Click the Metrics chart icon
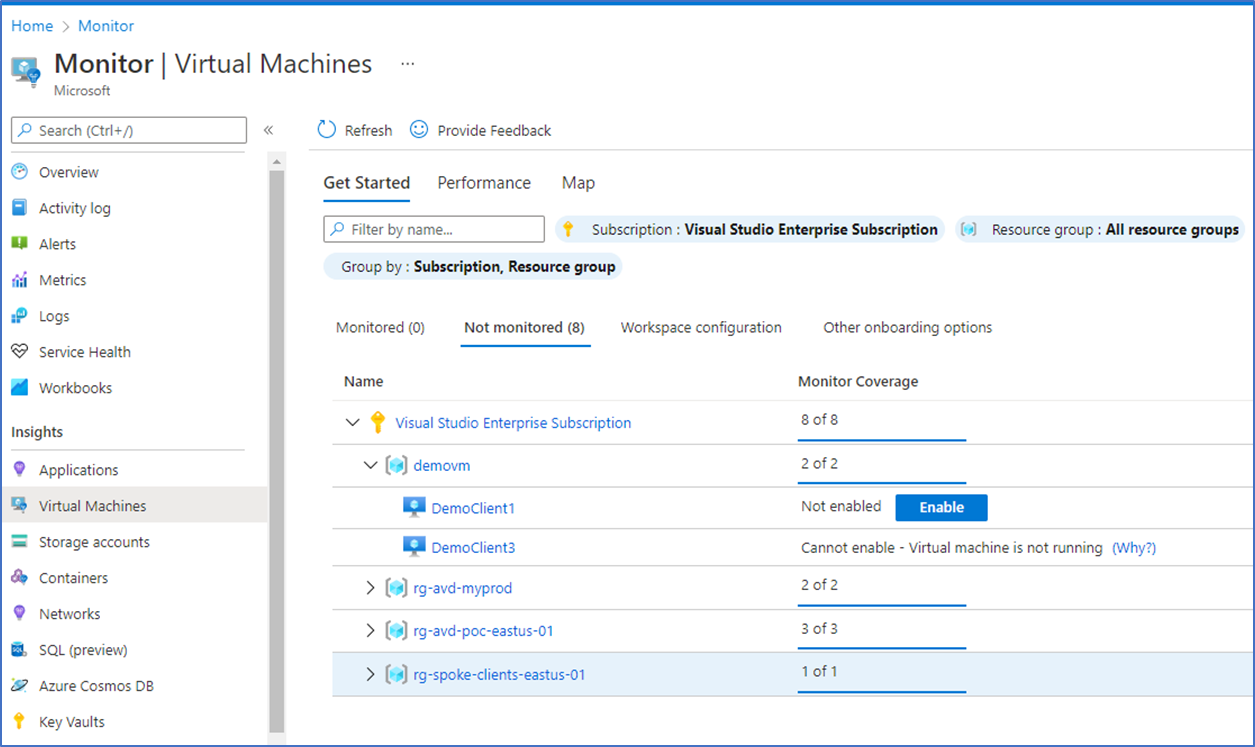The image size is (1255, 747). (19, 280)
